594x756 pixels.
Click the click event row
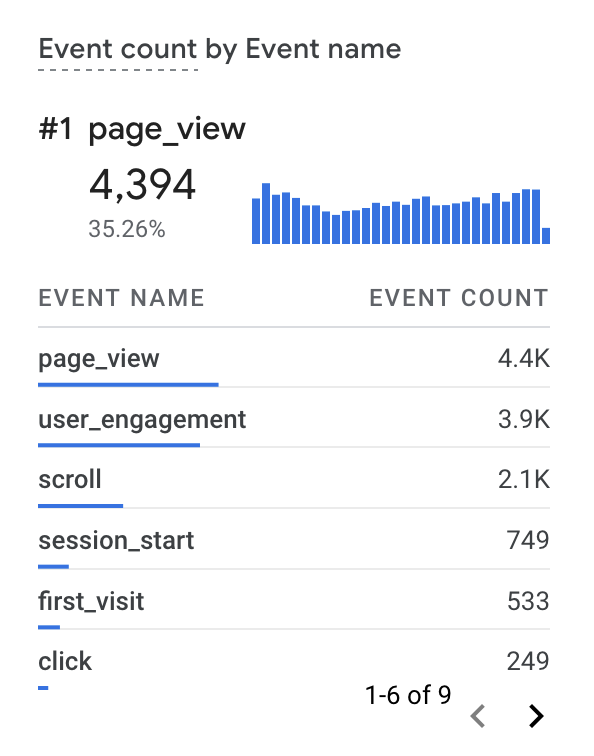coord(294,661)
